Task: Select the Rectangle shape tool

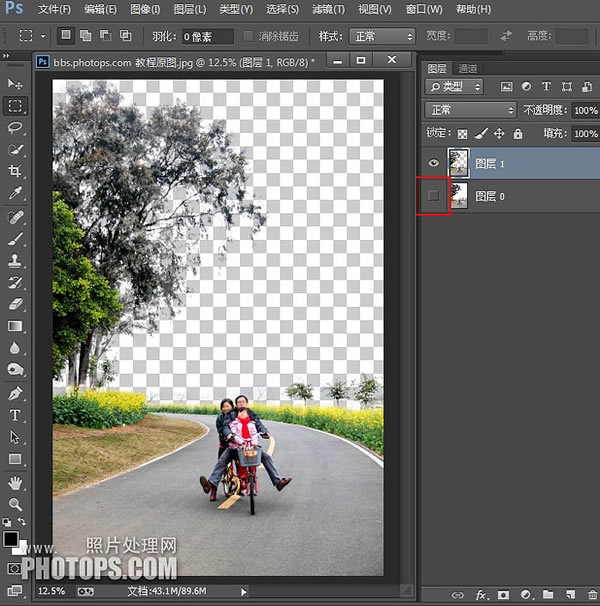Action: click(x=15, y=459)
